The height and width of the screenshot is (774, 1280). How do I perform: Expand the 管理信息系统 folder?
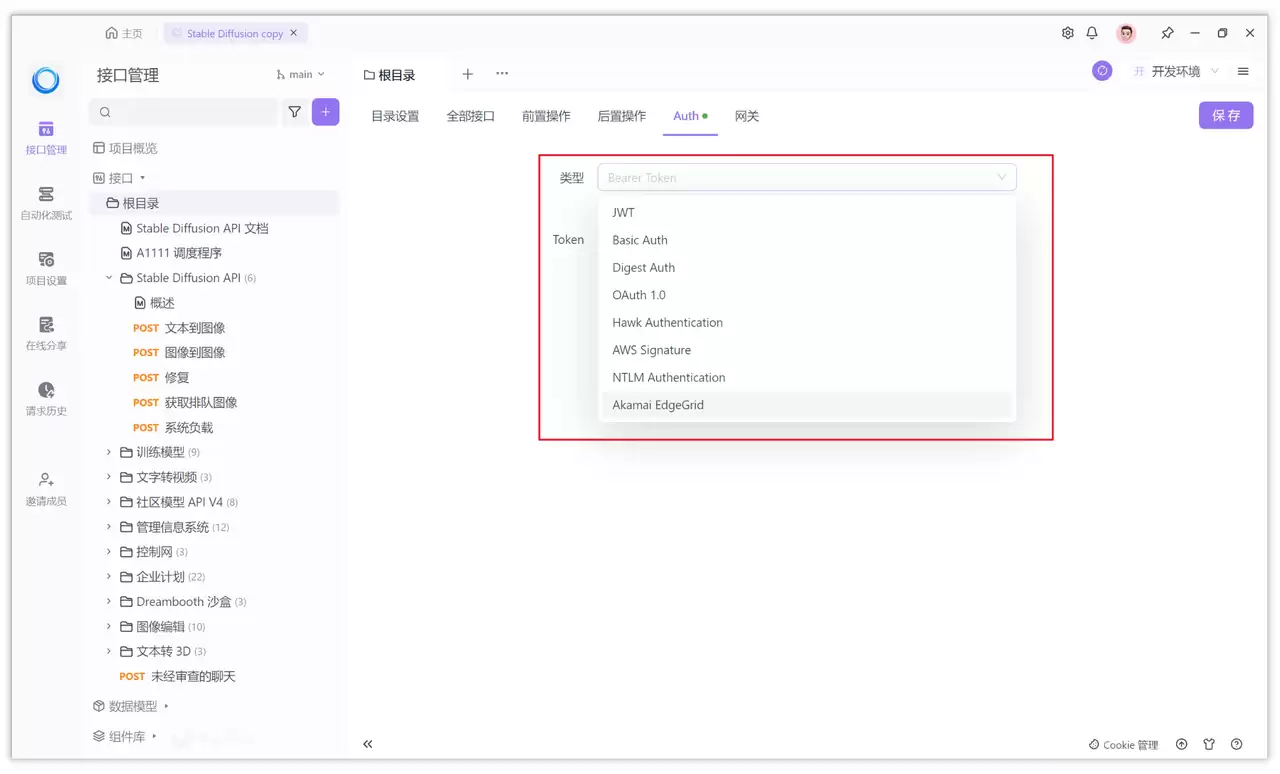click(x=109, y=527)
